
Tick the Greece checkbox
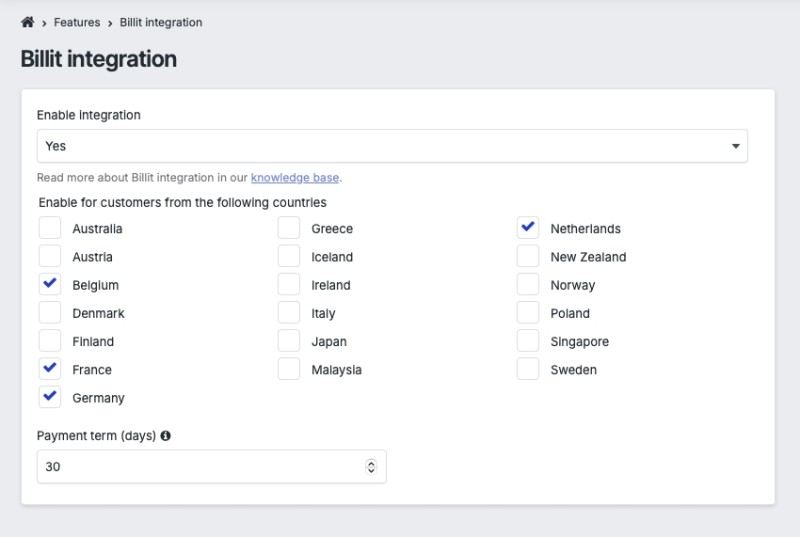[x=289, y=227]
